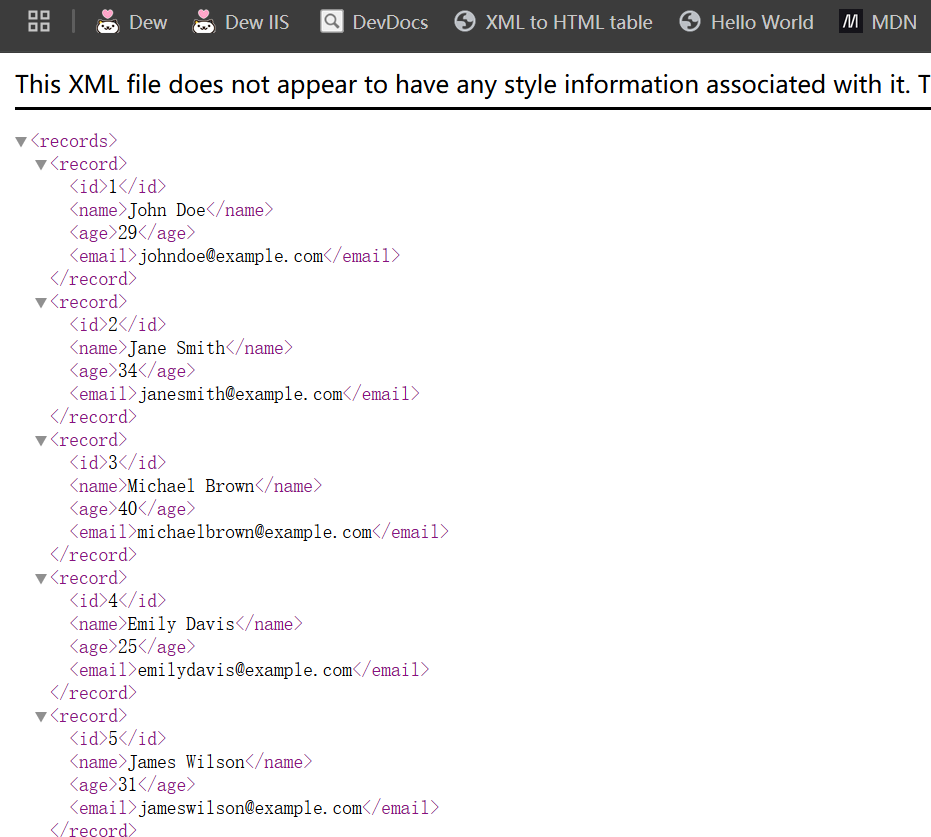931x837 pixels.
Task: Click the name value Jane Smith
Action: pyautogui.click(x=176, y=348)
